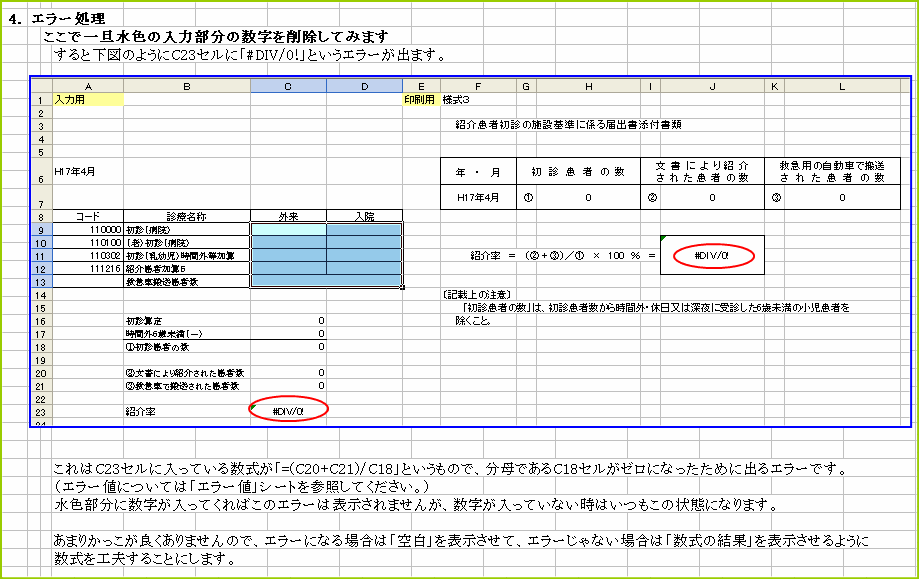Screen dimensions: 919x579
Task: Select the H17年4月 cell in column A
Action: [x=88, y=170]
